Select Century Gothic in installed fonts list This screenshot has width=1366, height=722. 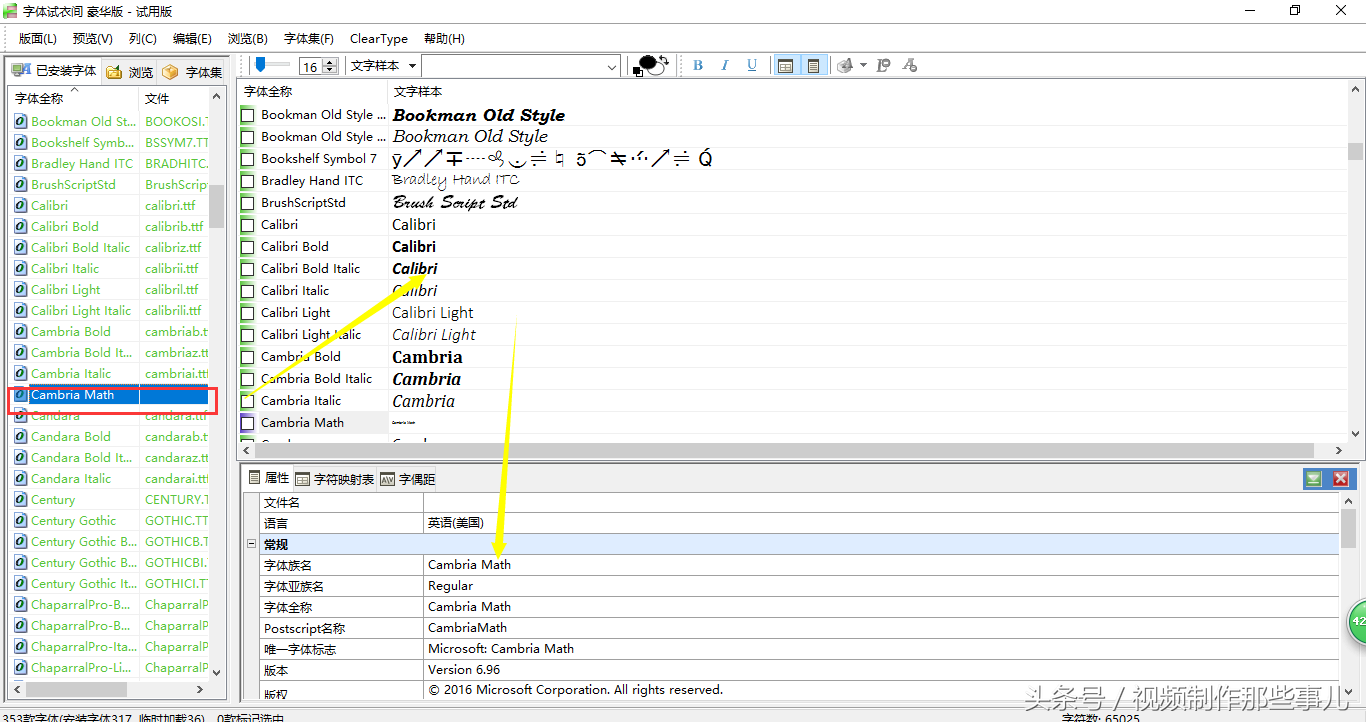(x=73, y=521)
